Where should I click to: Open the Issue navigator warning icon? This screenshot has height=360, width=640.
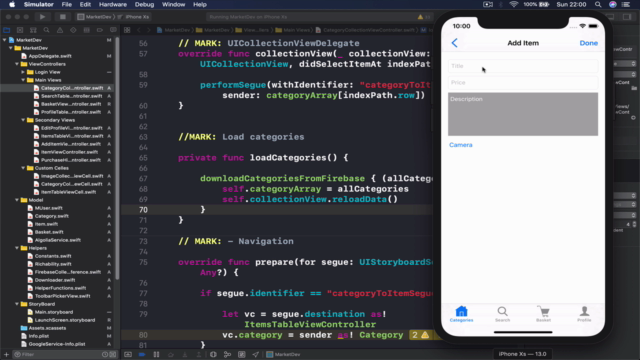click(60, 30)
